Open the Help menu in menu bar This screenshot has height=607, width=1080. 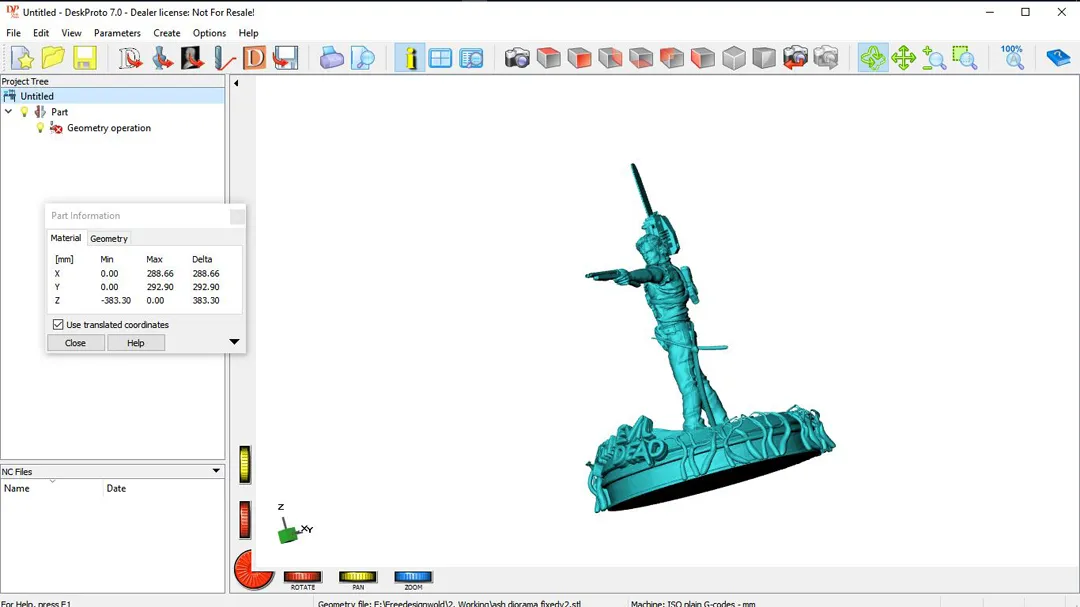point(249,33)
